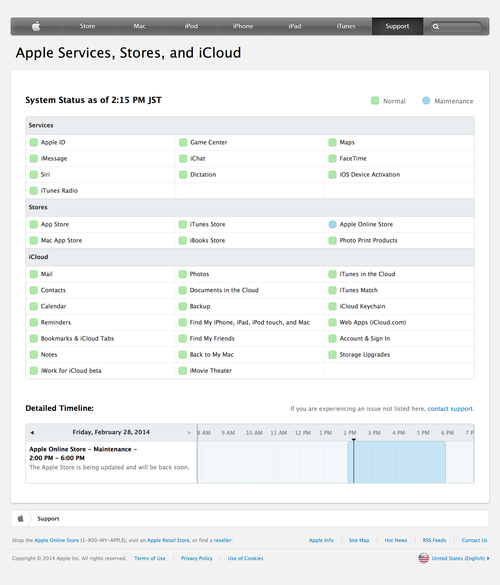Click the Photos status indicator
This screenshot has width=500, height=585.
pyautogui.click(x=182, y=274)
